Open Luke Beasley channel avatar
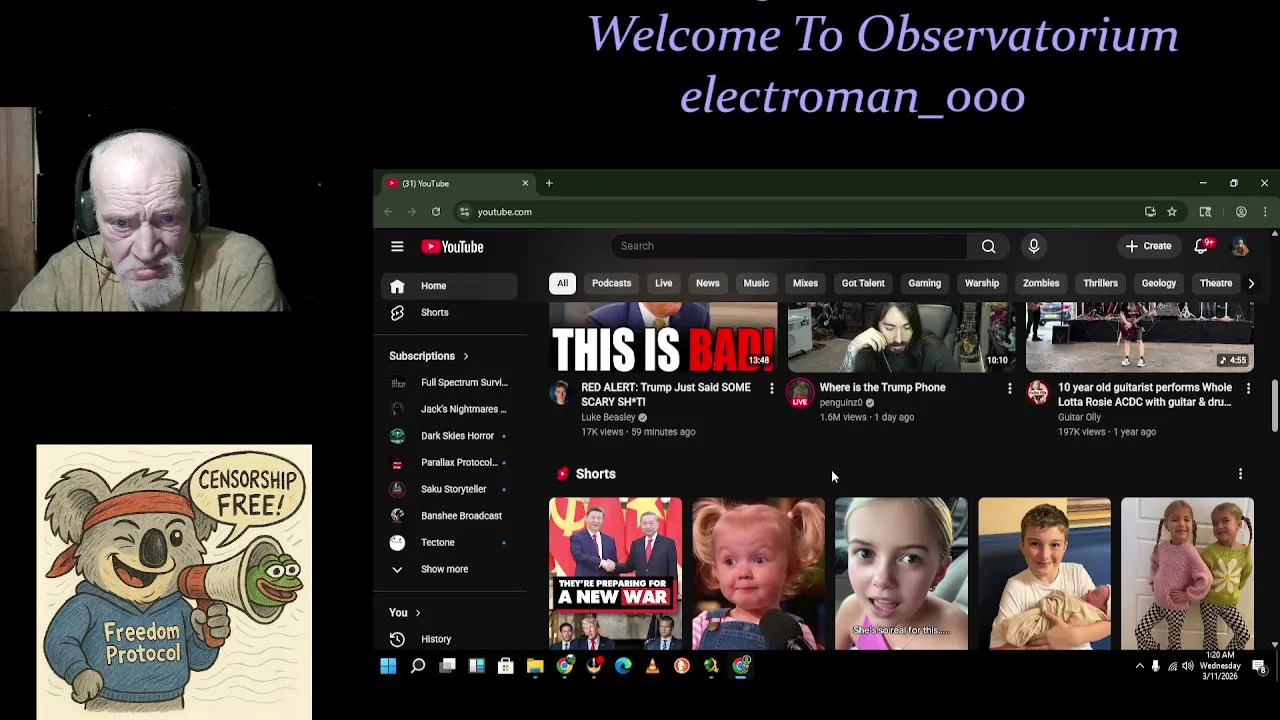Image resolution: width=1280 pixels, height=720 pixels. (560, 392)
